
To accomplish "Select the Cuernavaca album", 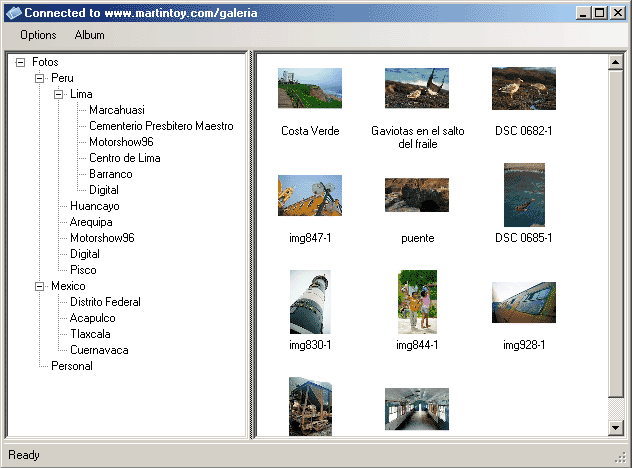I will point(100,350).
